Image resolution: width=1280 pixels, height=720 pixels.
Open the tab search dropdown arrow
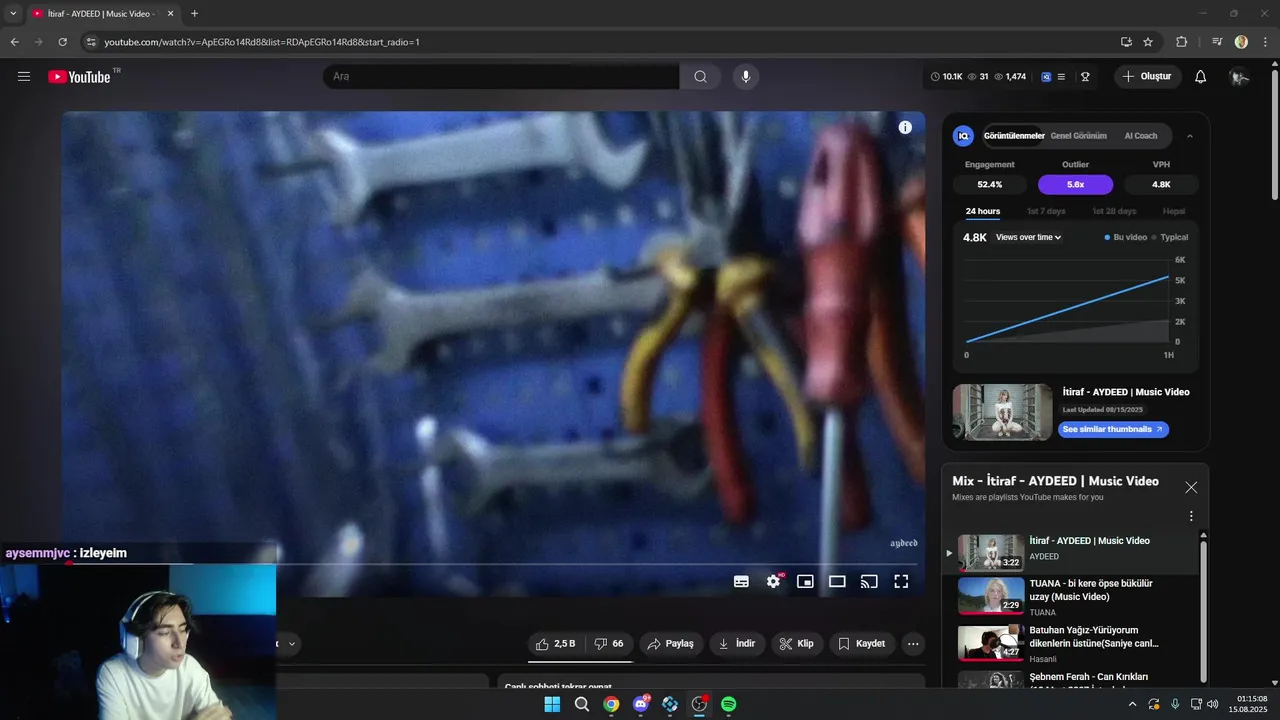point(13,14)
